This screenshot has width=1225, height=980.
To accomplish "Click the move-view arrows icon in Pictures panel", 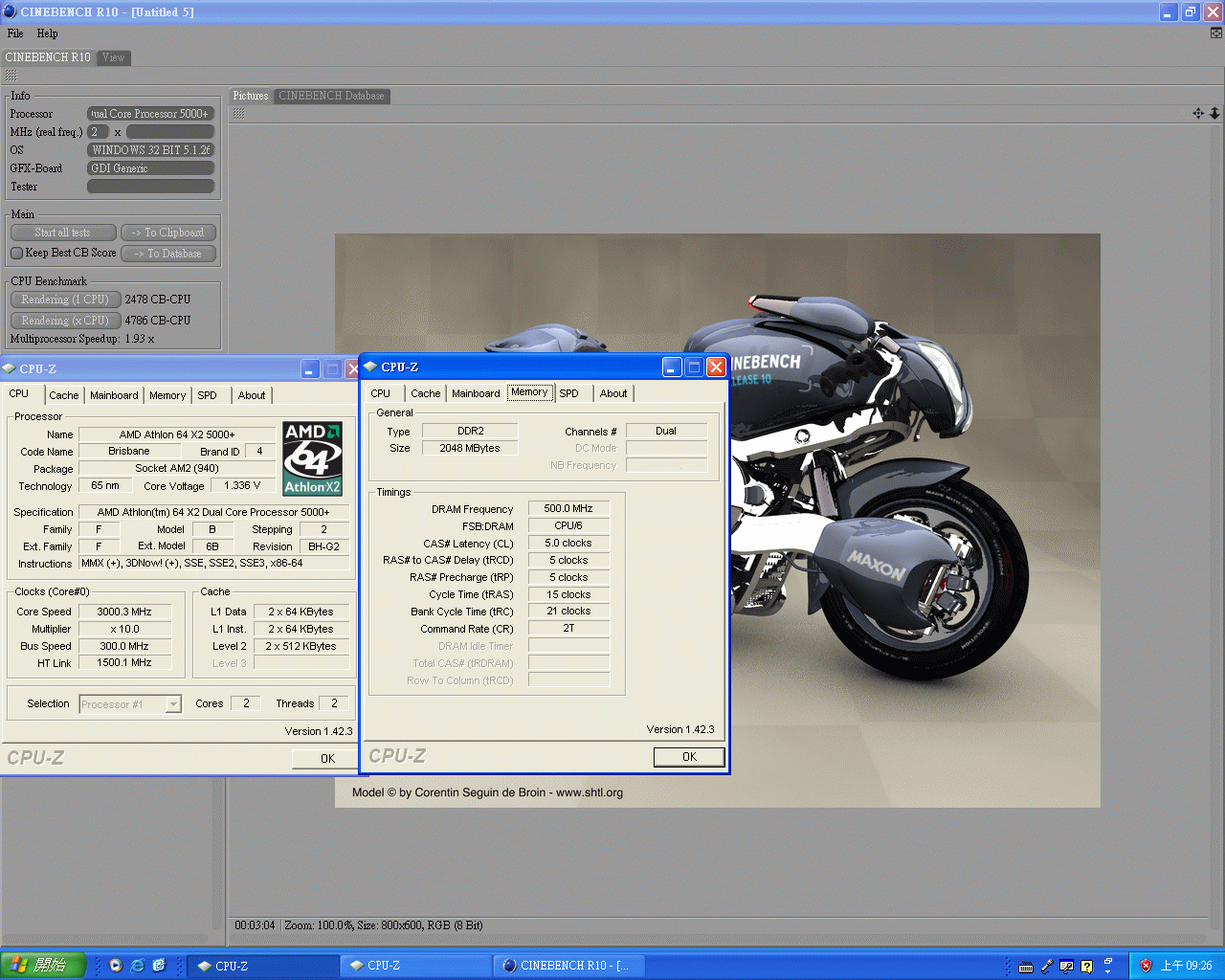I will 1198,113.
